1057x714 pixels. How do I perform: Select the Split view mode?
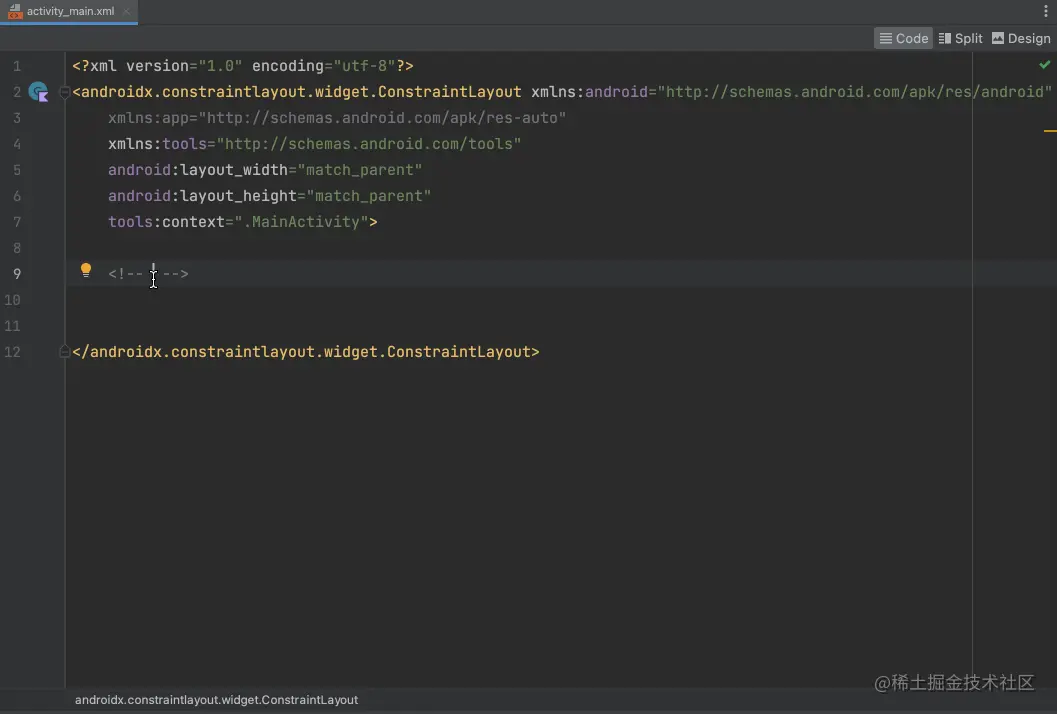click(961, 38)
